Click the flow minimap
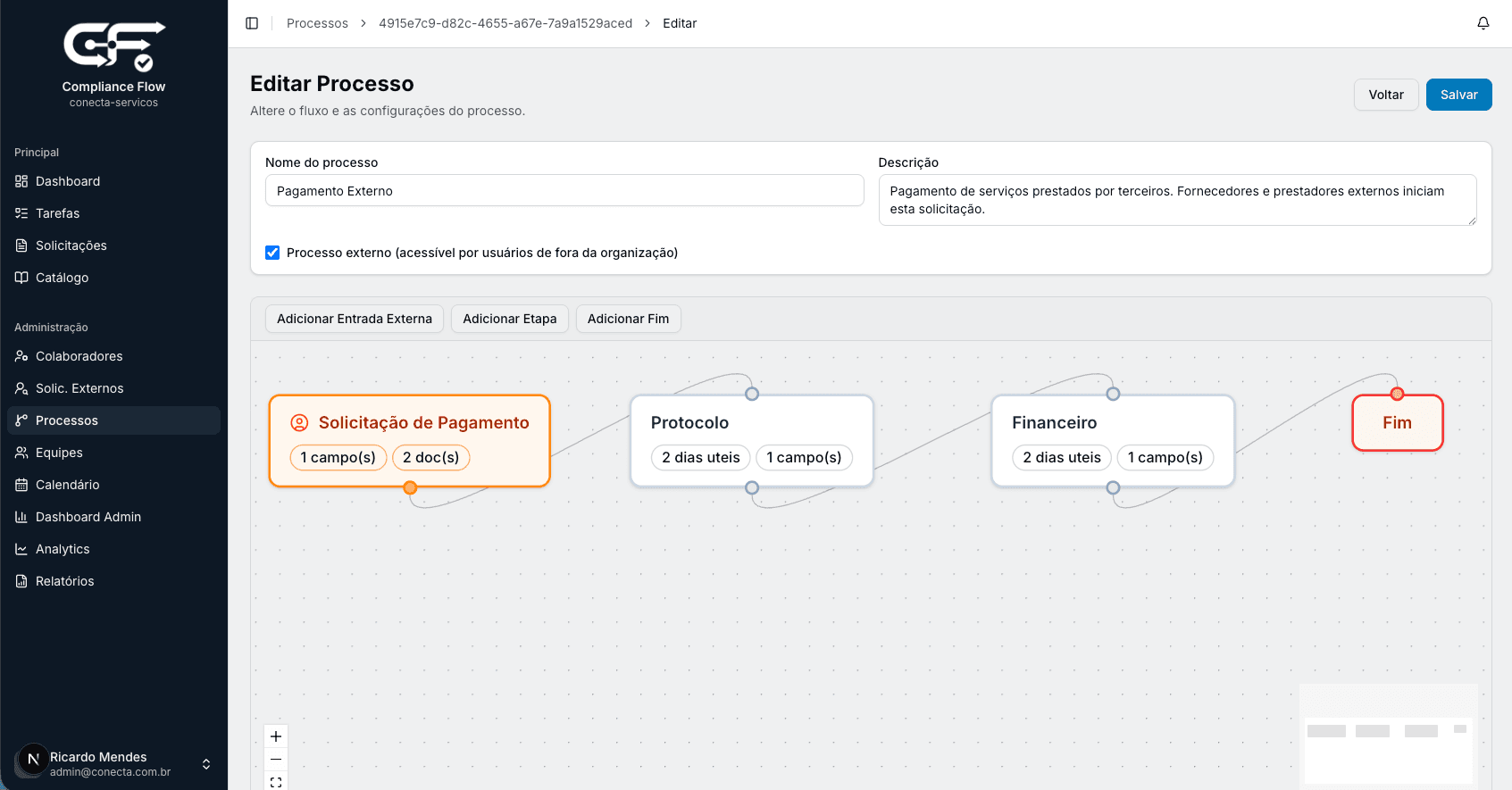1512x790 pixels. [1389, 736]
